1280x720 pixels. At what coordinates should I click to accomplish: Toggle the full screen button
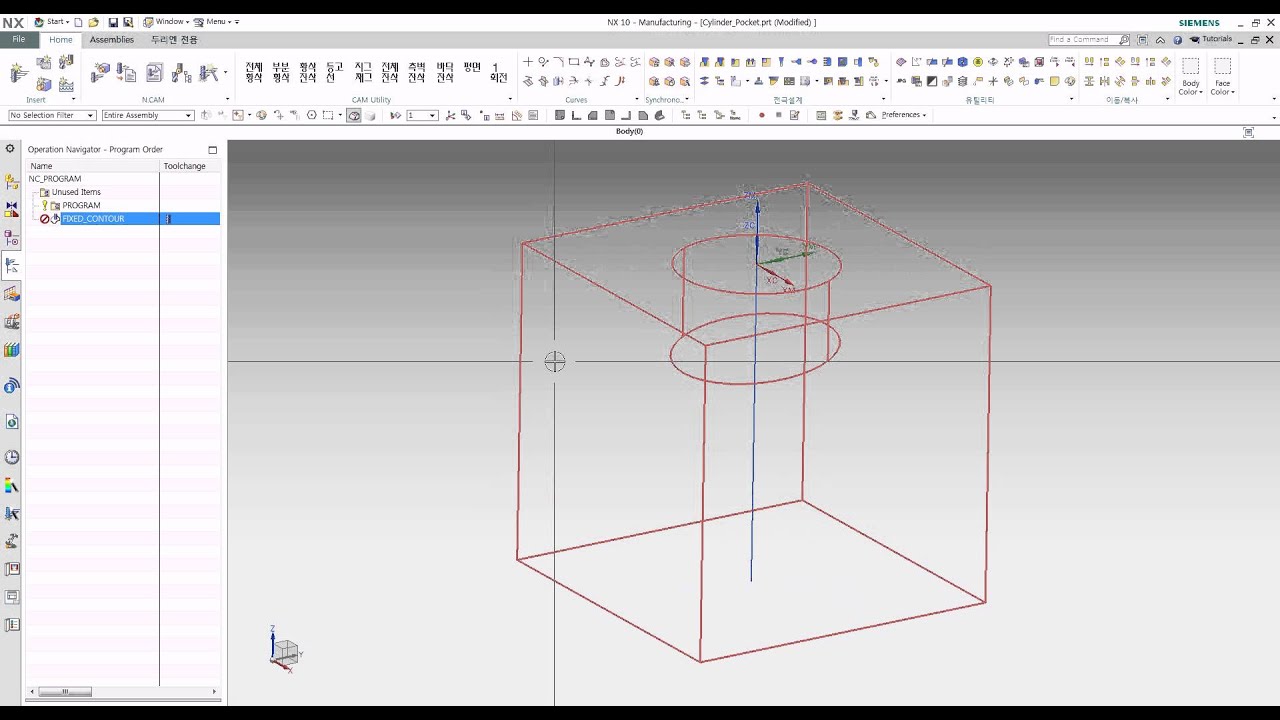(1143, 40)
